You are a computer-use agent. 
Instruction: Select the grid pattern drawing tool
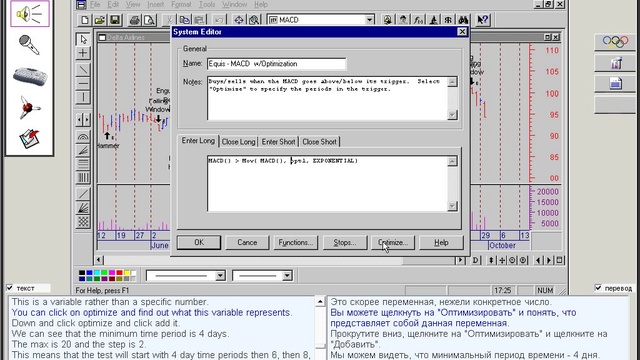pyautogui.click(x=83, y=222)
